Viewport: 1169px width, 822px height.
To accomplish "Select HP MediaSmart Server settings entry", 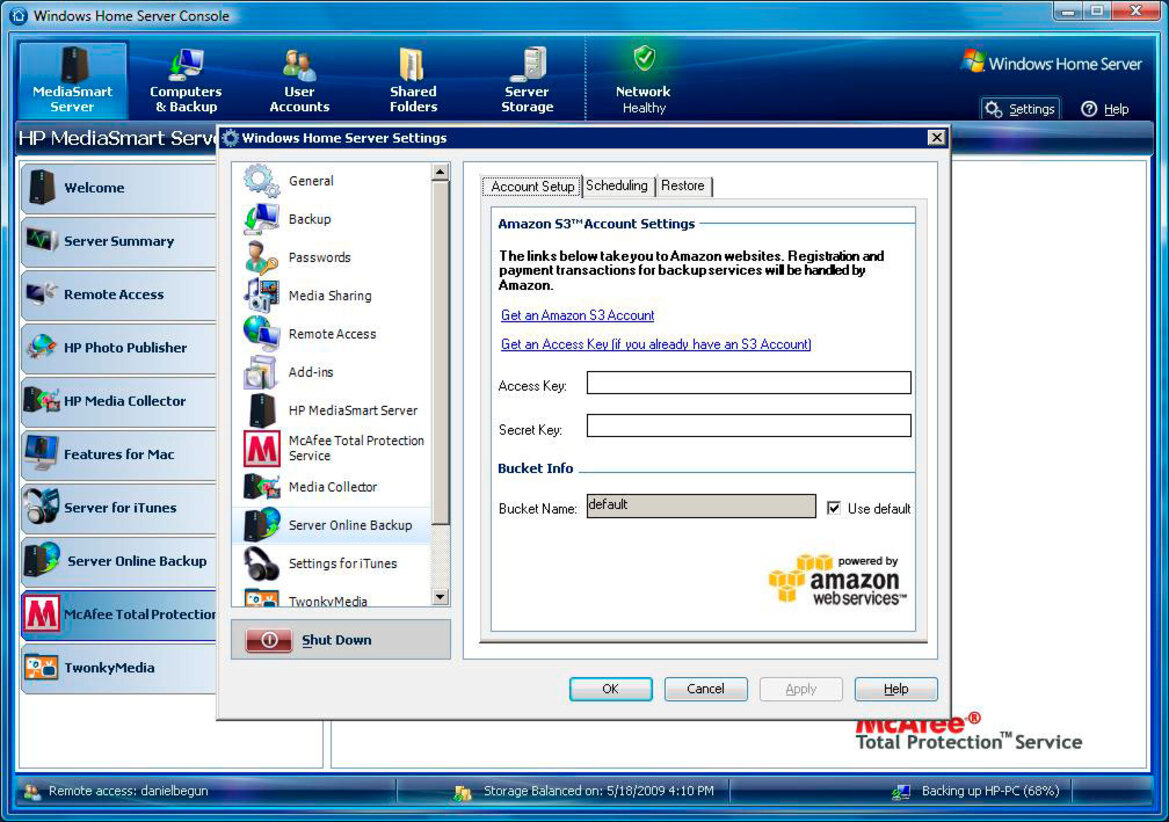I will (332, 410).
